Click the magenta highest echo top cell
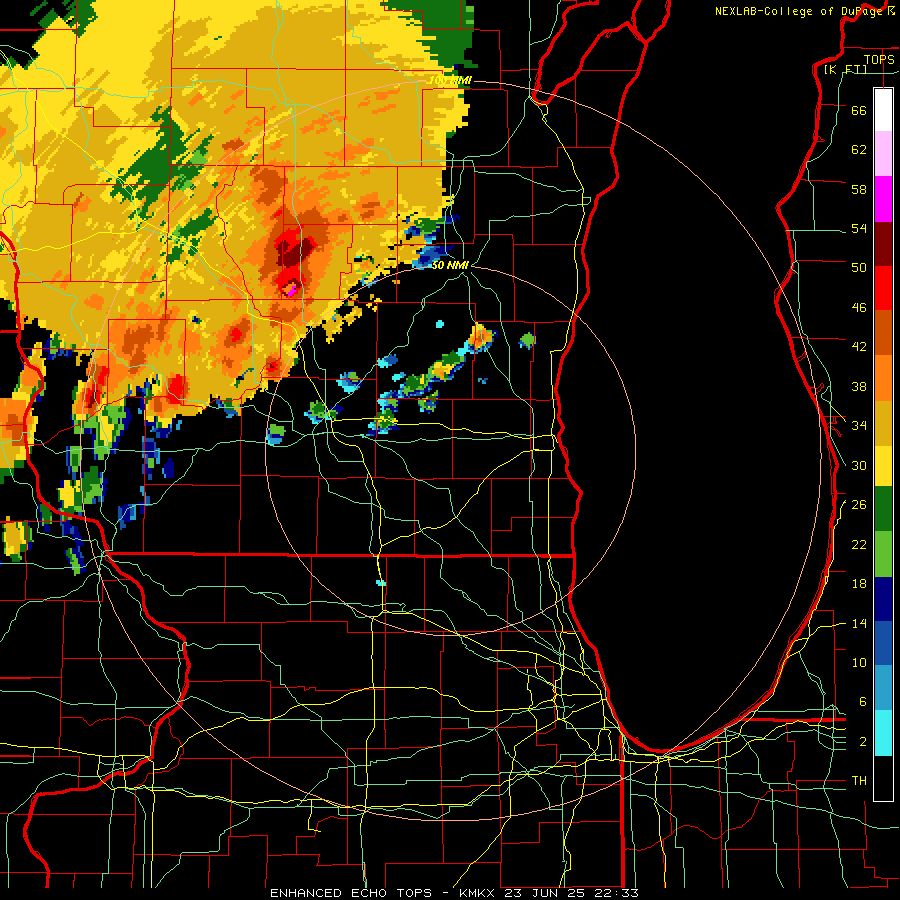 (292, 290)
